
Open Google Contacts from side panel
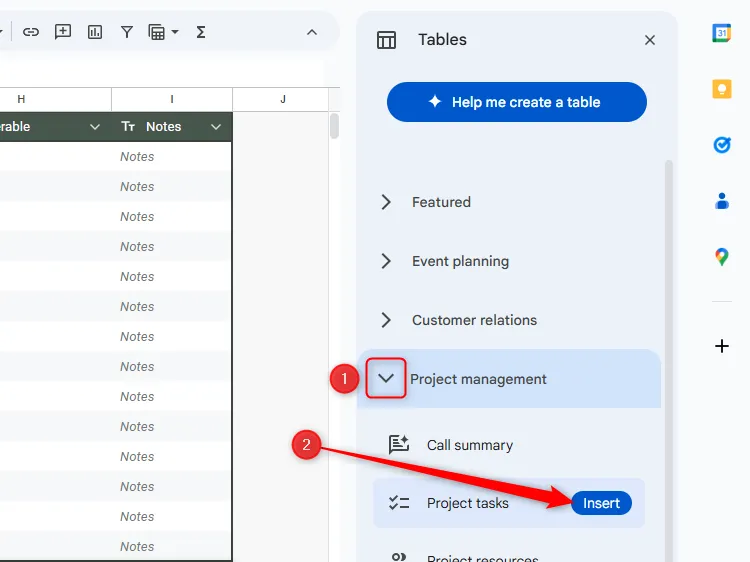(x=721, y=201)
